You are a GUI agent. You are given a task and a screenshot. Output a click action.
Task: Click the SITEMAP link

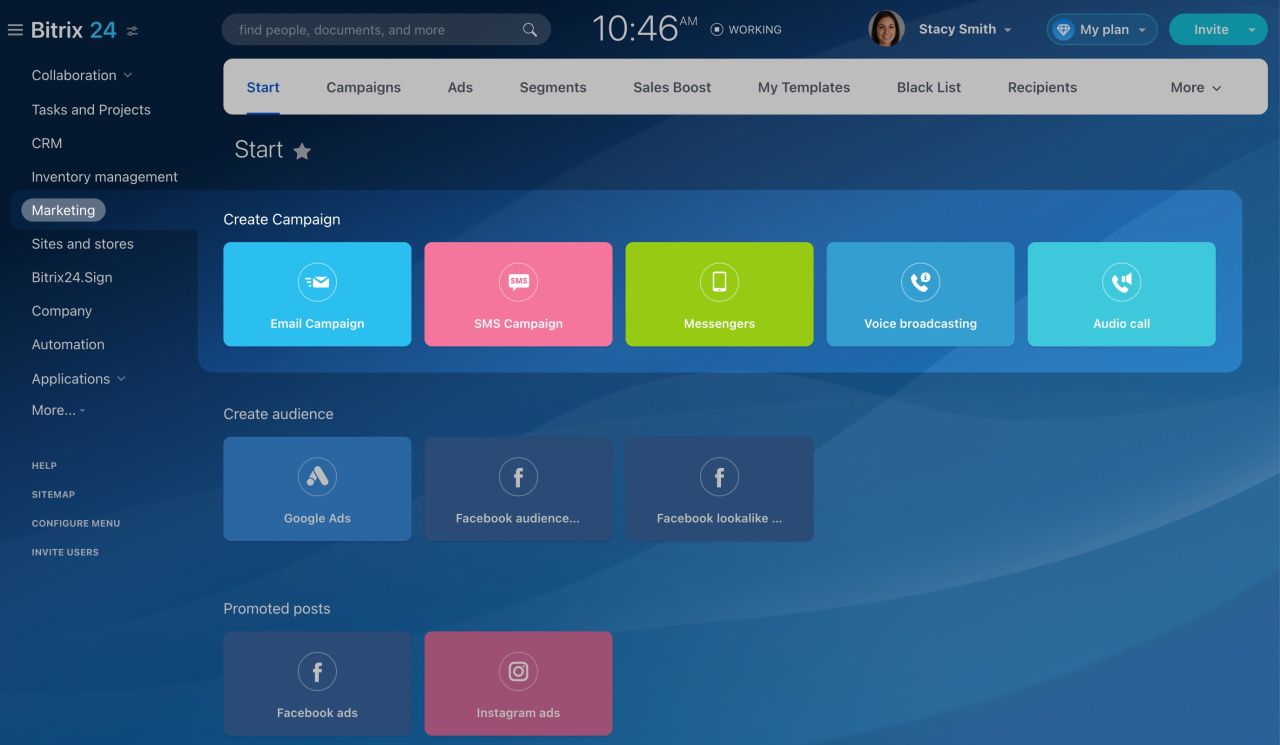tap(53, 495)
